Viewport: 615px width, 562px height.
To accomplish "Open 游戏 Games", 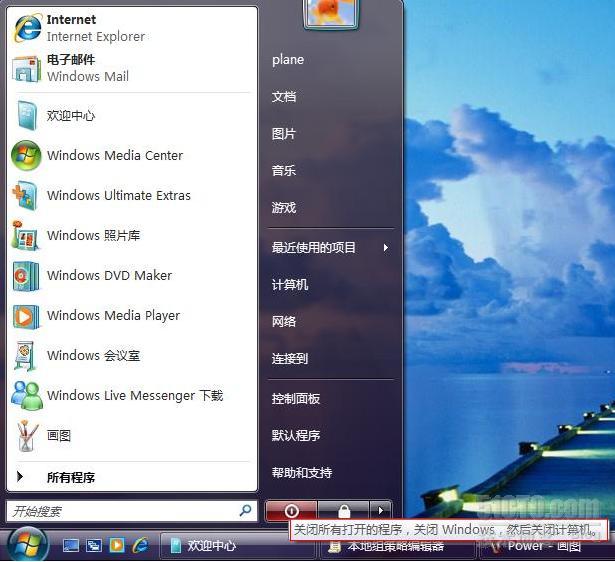I will pyautogui.click(x=284, y=207).
